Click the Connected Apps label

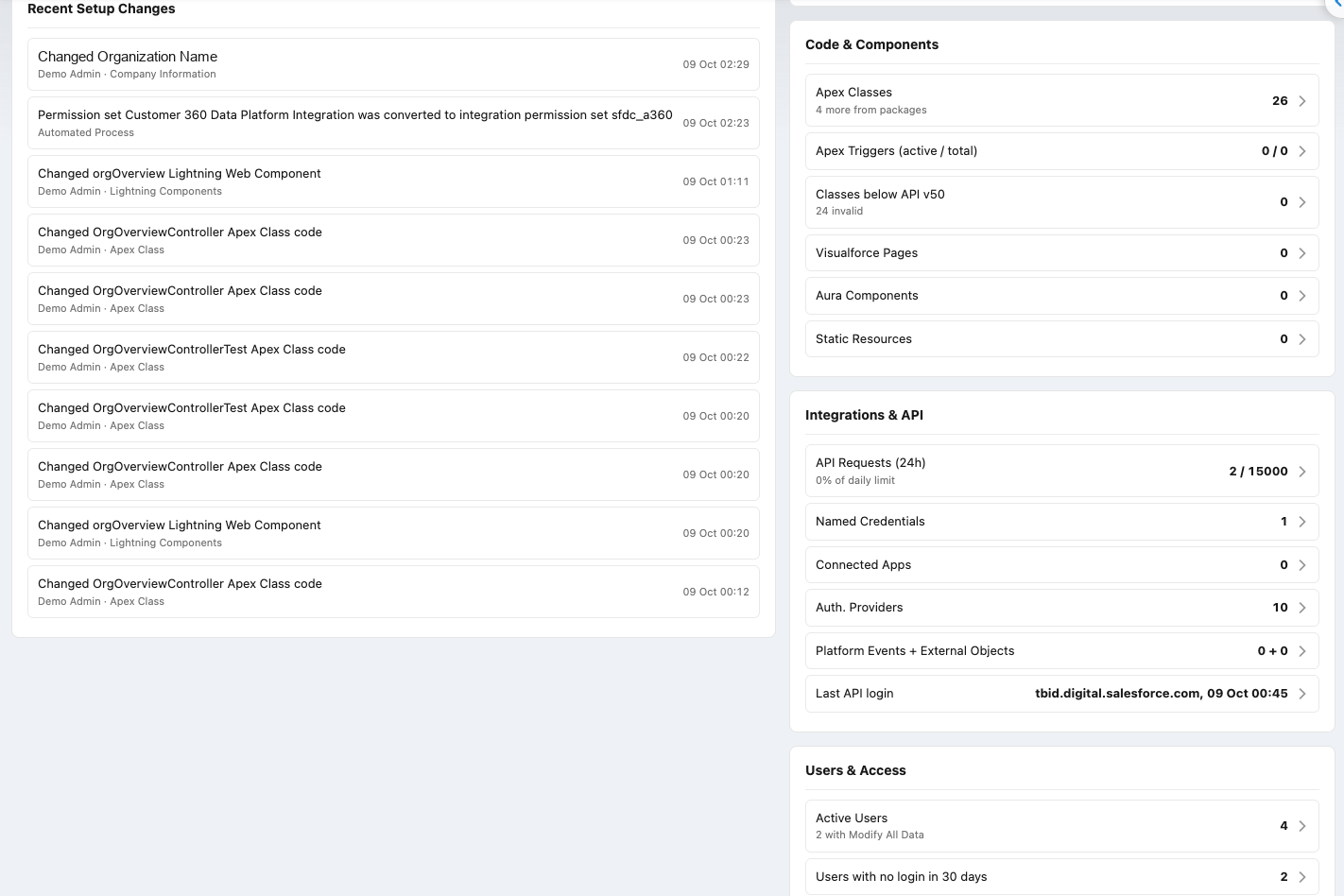click(x=863, y=565)
